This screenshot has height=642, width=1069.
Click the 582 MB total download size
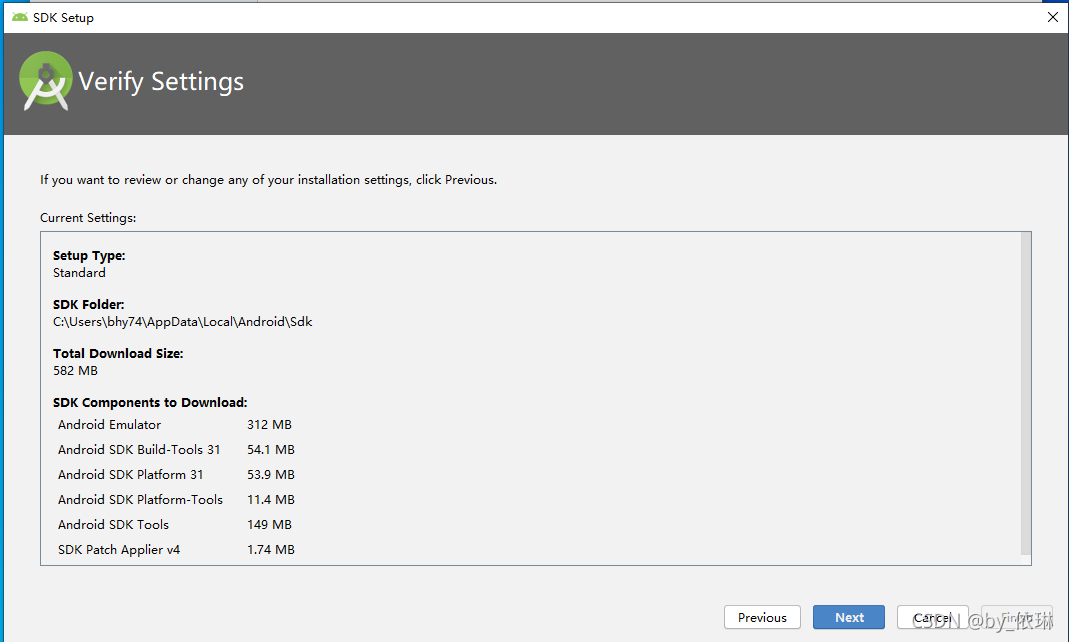tap(75, 371)
